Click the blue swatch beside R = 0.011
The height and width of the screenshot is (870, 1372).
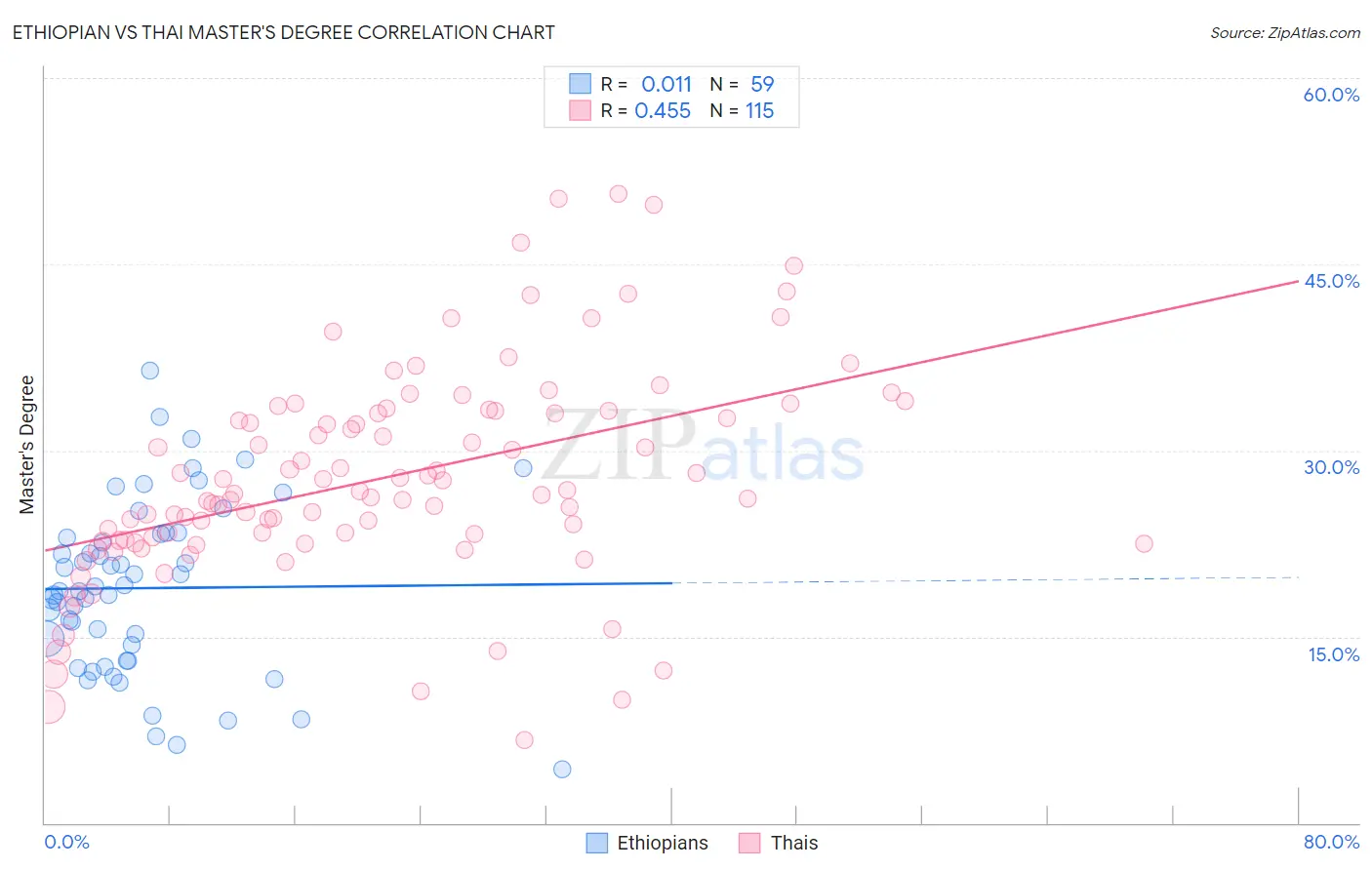tap(581, 84)
